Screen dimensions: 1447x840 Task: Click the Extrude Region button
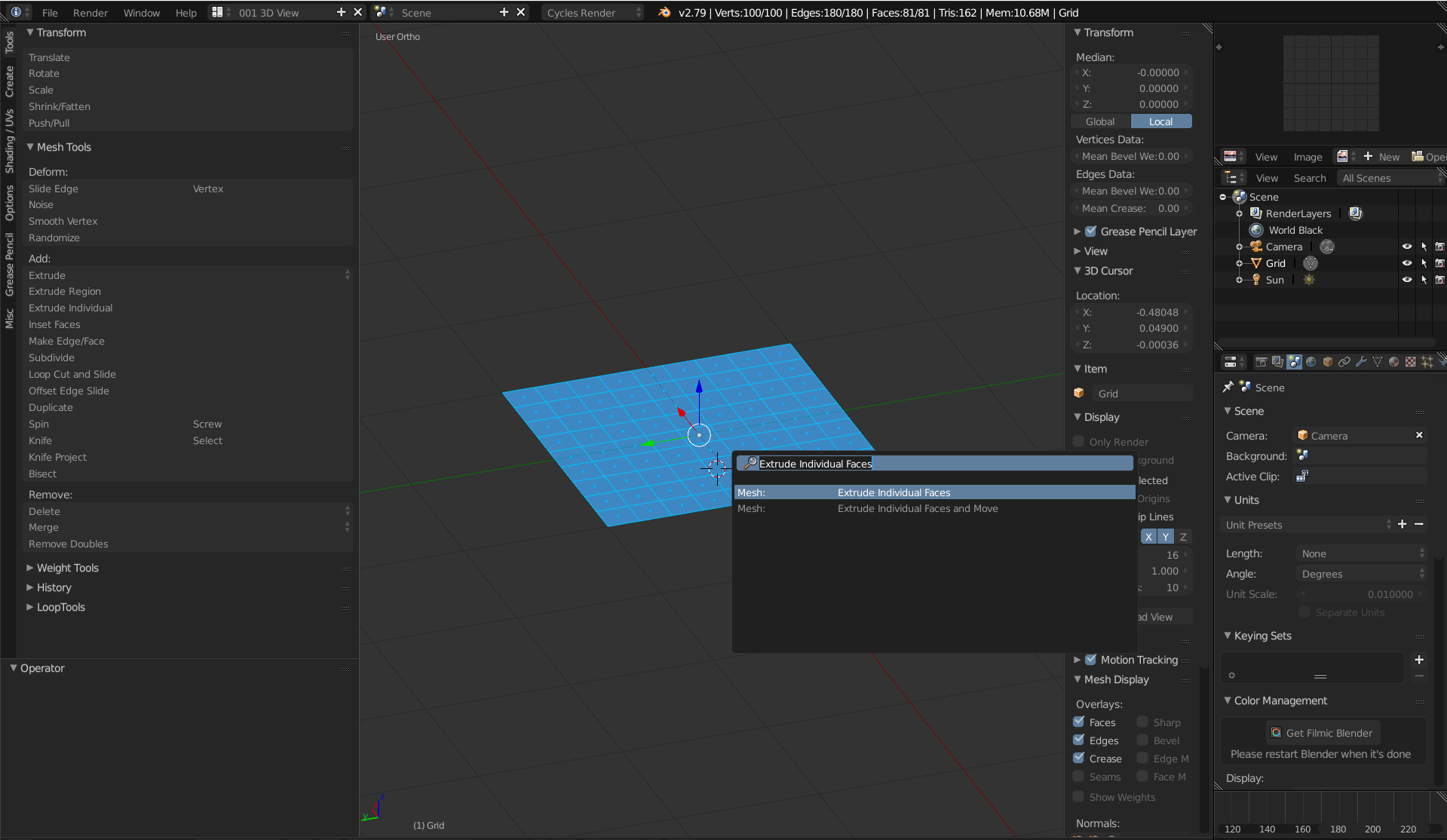187,291
